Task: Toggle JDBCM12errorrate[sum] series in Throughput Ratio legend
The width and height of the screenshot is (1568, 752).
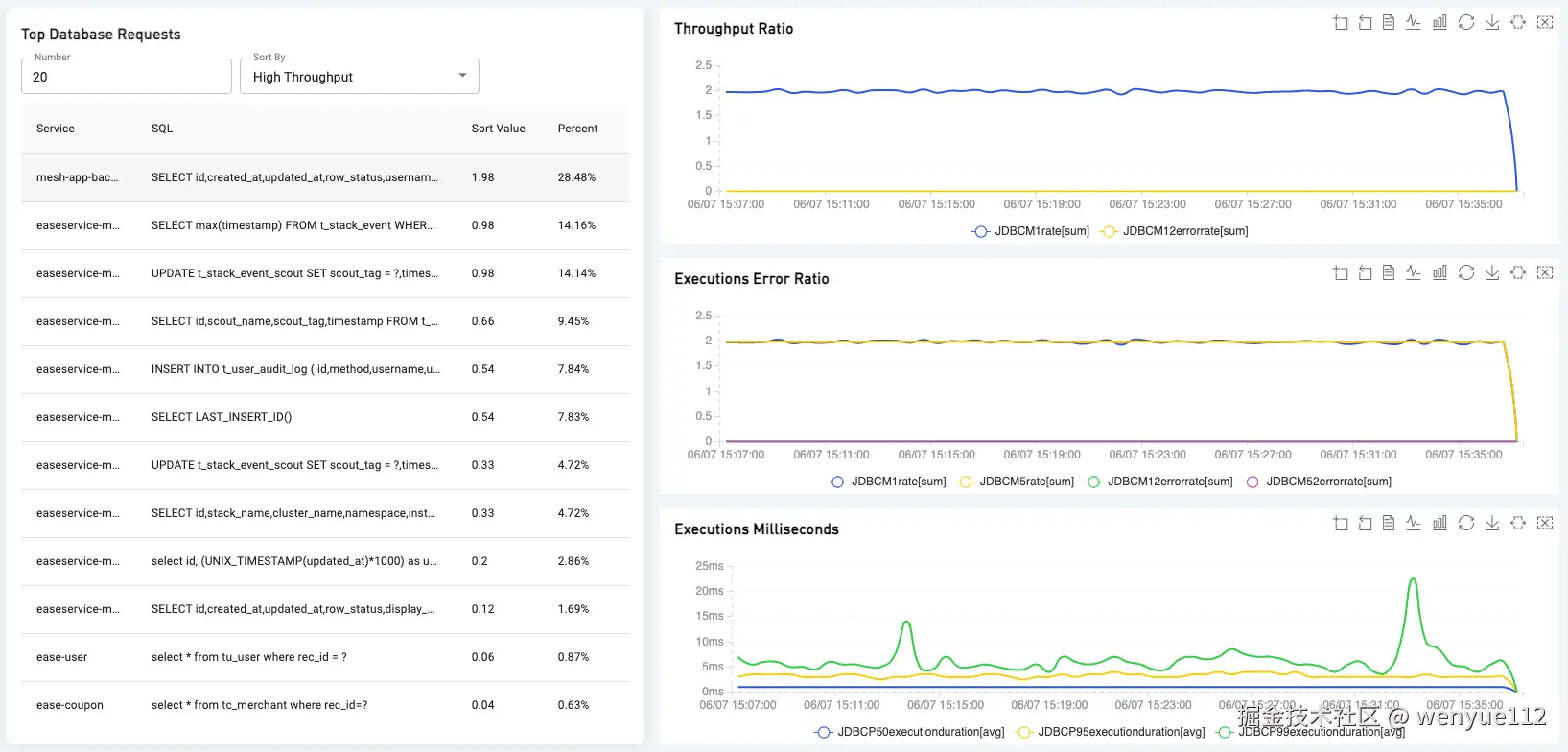Action: 1176,231
